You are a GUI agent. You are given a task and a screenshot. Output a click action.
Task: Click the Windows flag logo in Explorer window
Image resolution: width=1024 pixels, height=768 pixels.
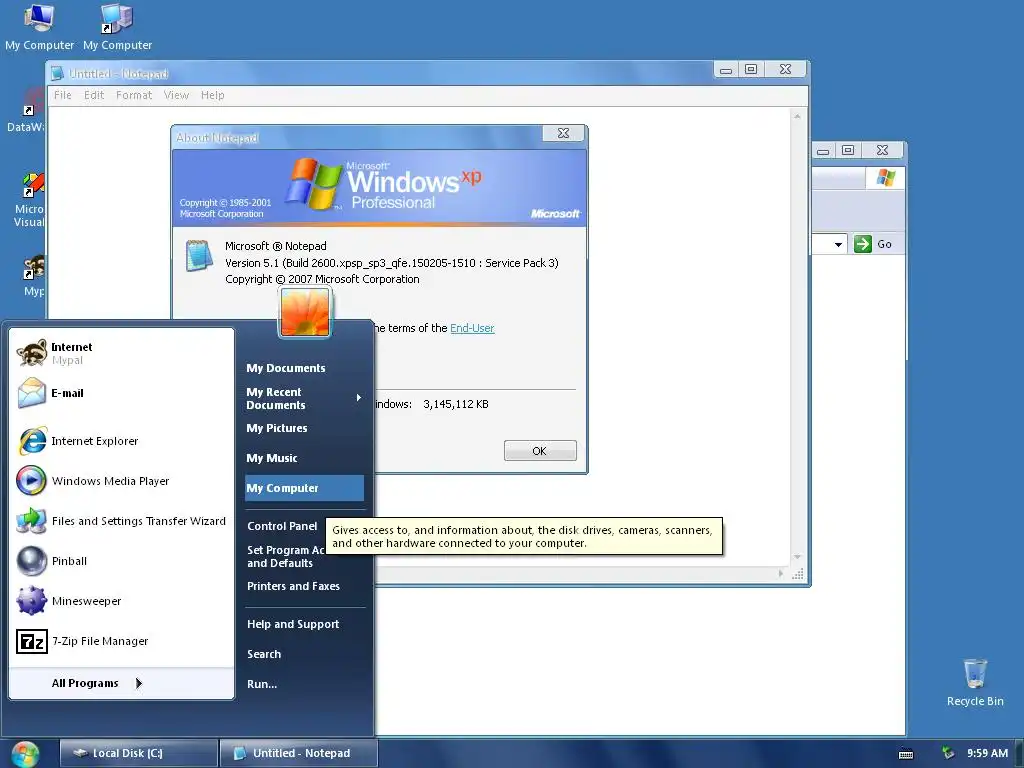tap(886, 178)
